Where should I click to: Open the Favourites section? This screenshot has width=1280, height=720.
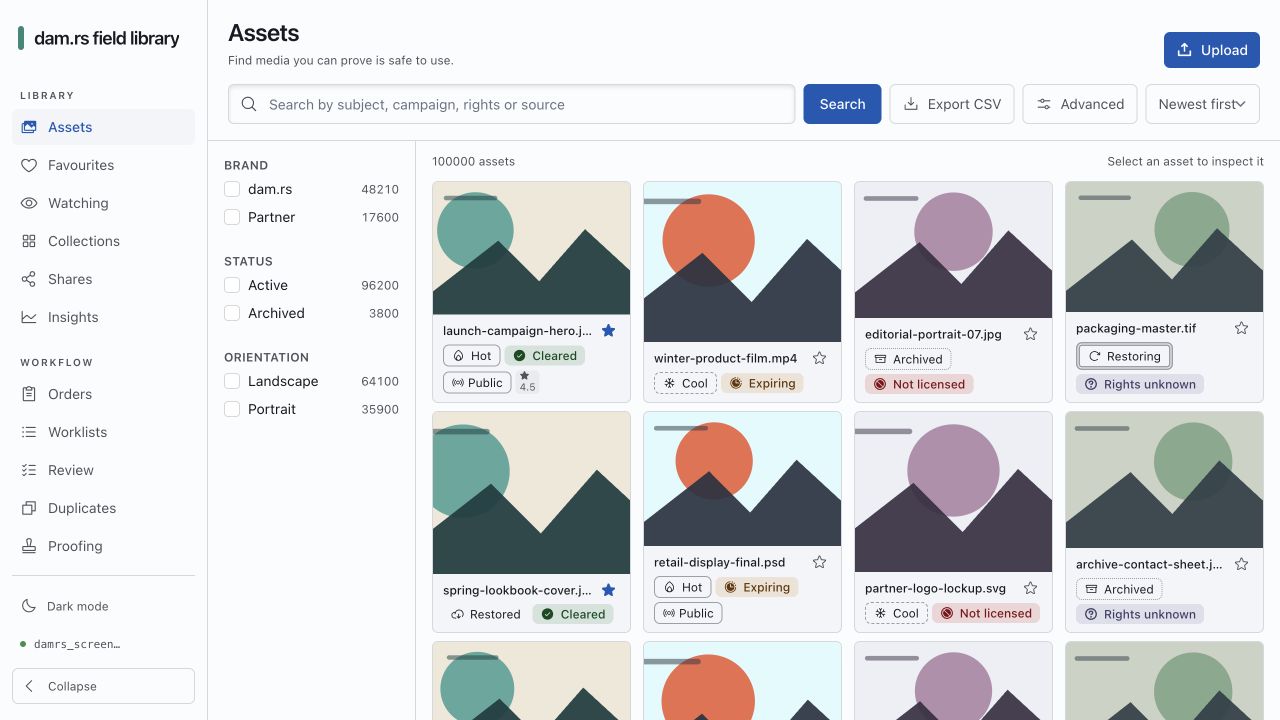pos(103,165)
